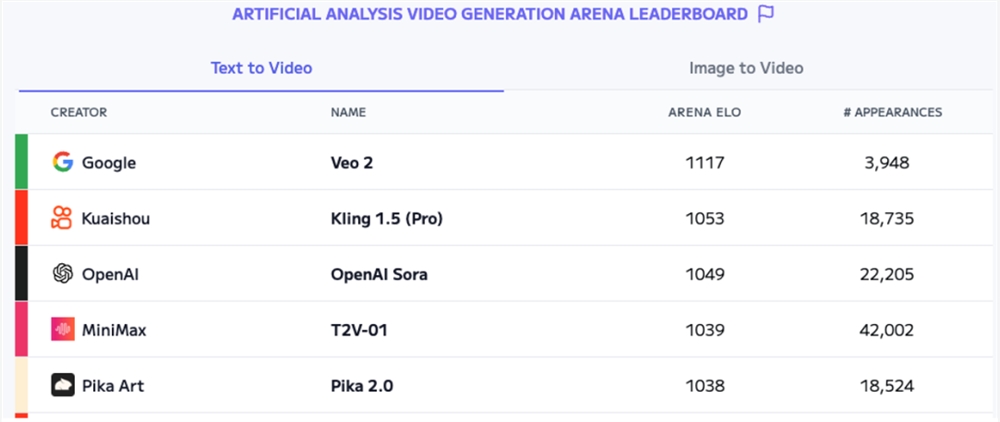Click the leaderboard title heading text
1000x422 pixels.
pos(489,14)
